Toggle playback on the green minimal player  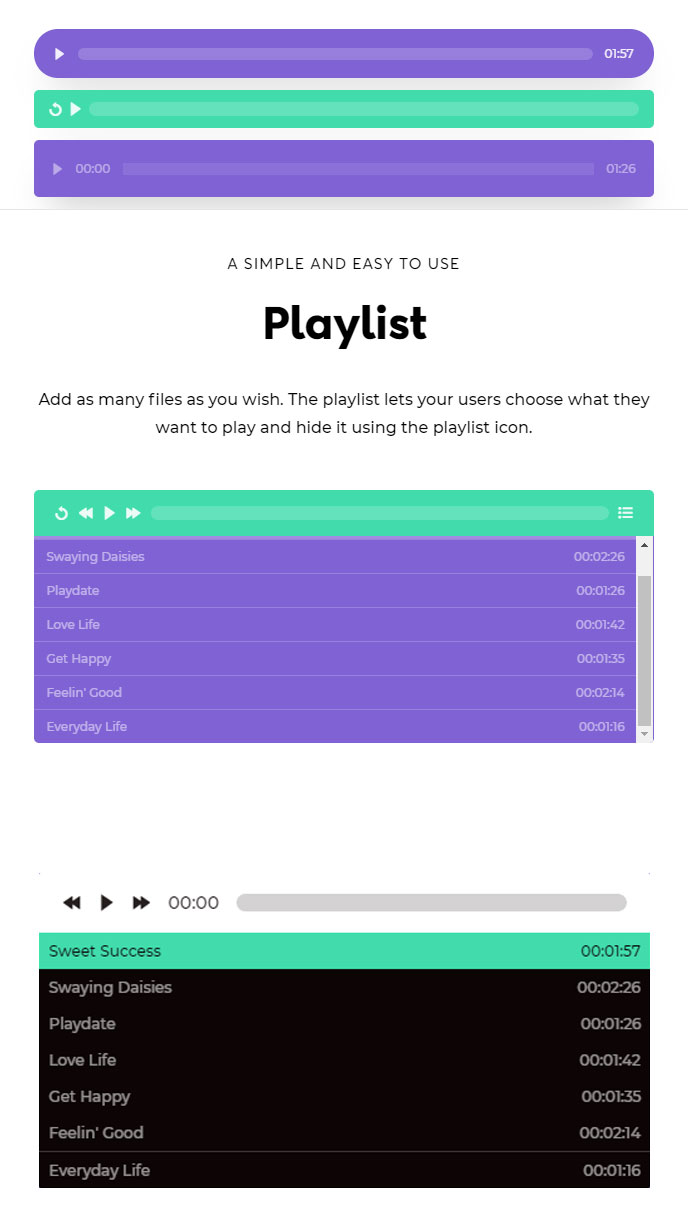tap(74, 109)
